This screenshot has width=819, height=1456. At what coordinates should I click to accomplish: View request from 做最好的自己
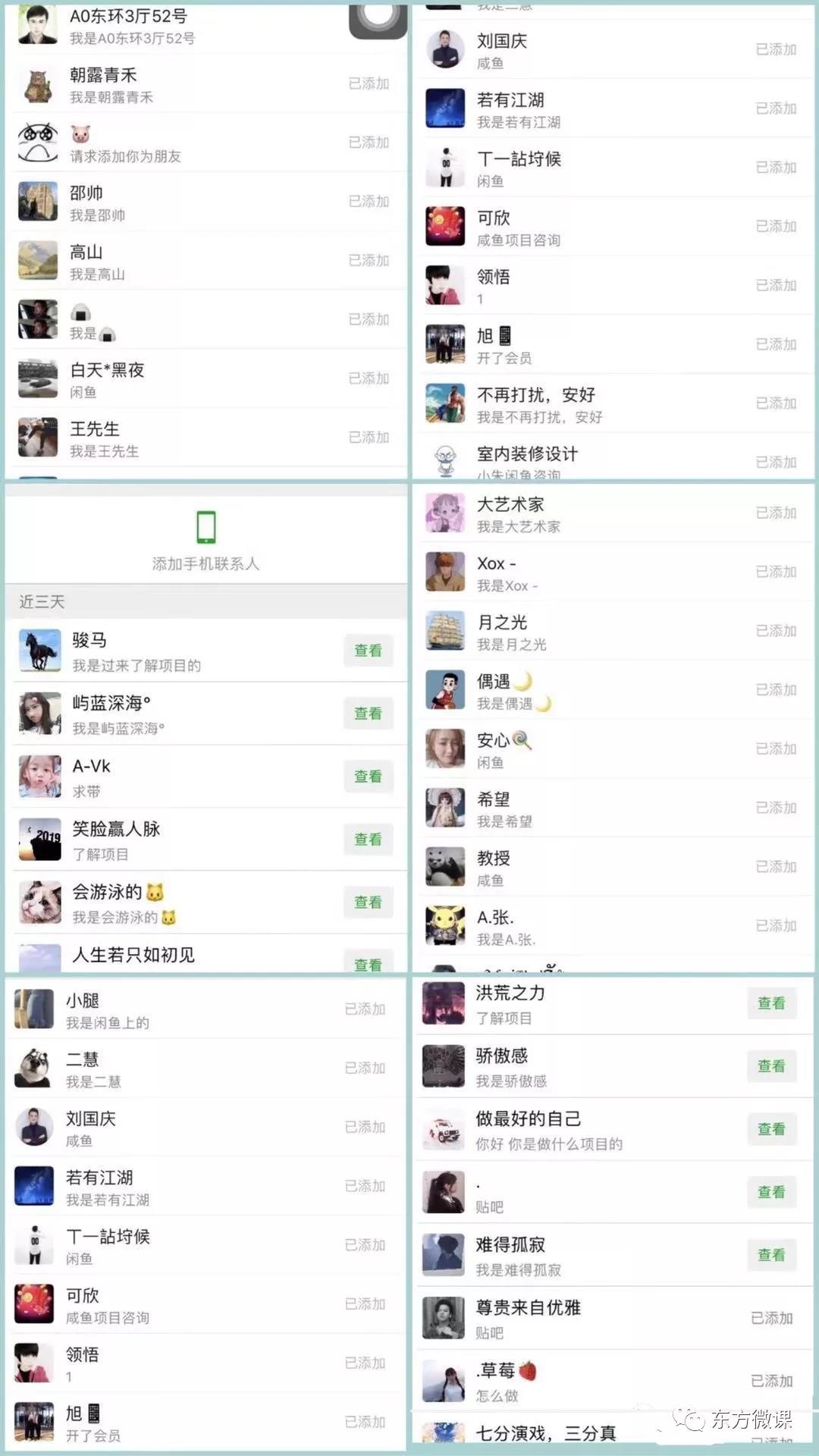772,1129
